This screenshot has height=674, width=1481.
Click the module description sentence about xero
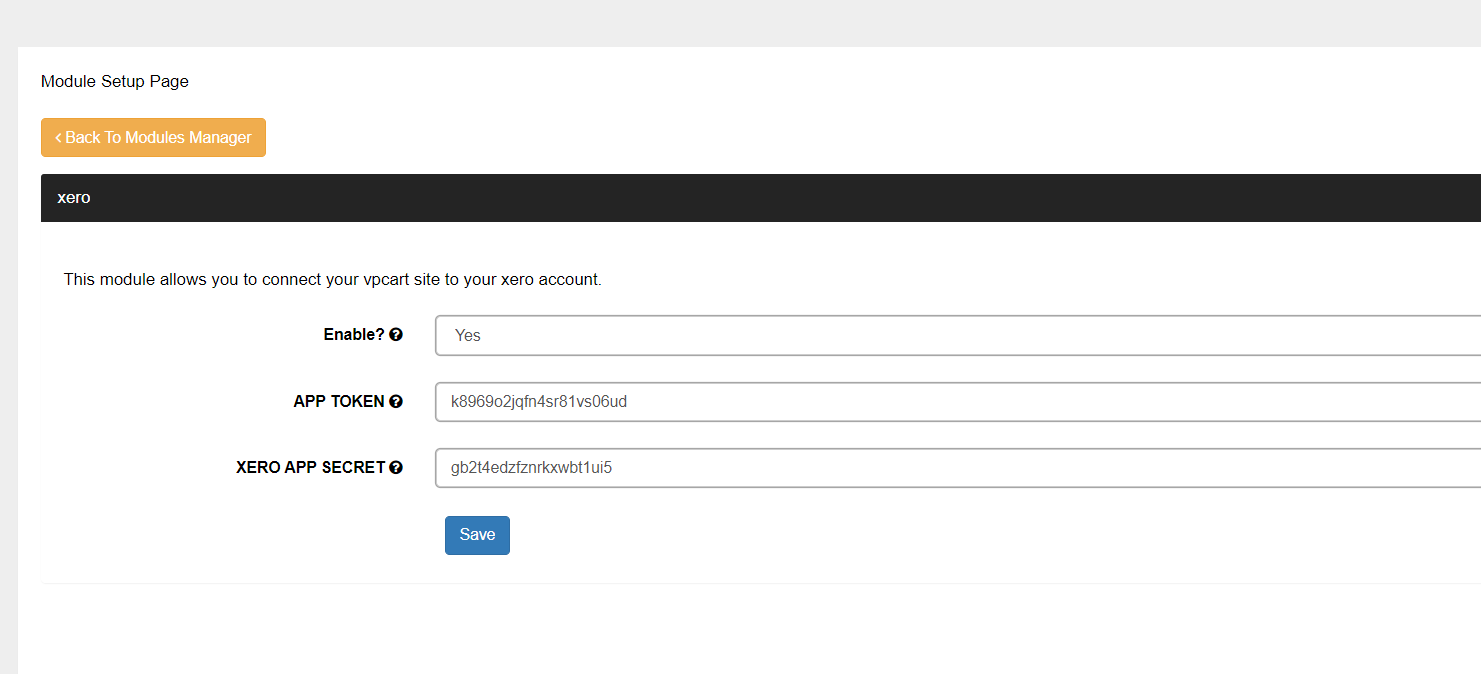pos(333,279)
